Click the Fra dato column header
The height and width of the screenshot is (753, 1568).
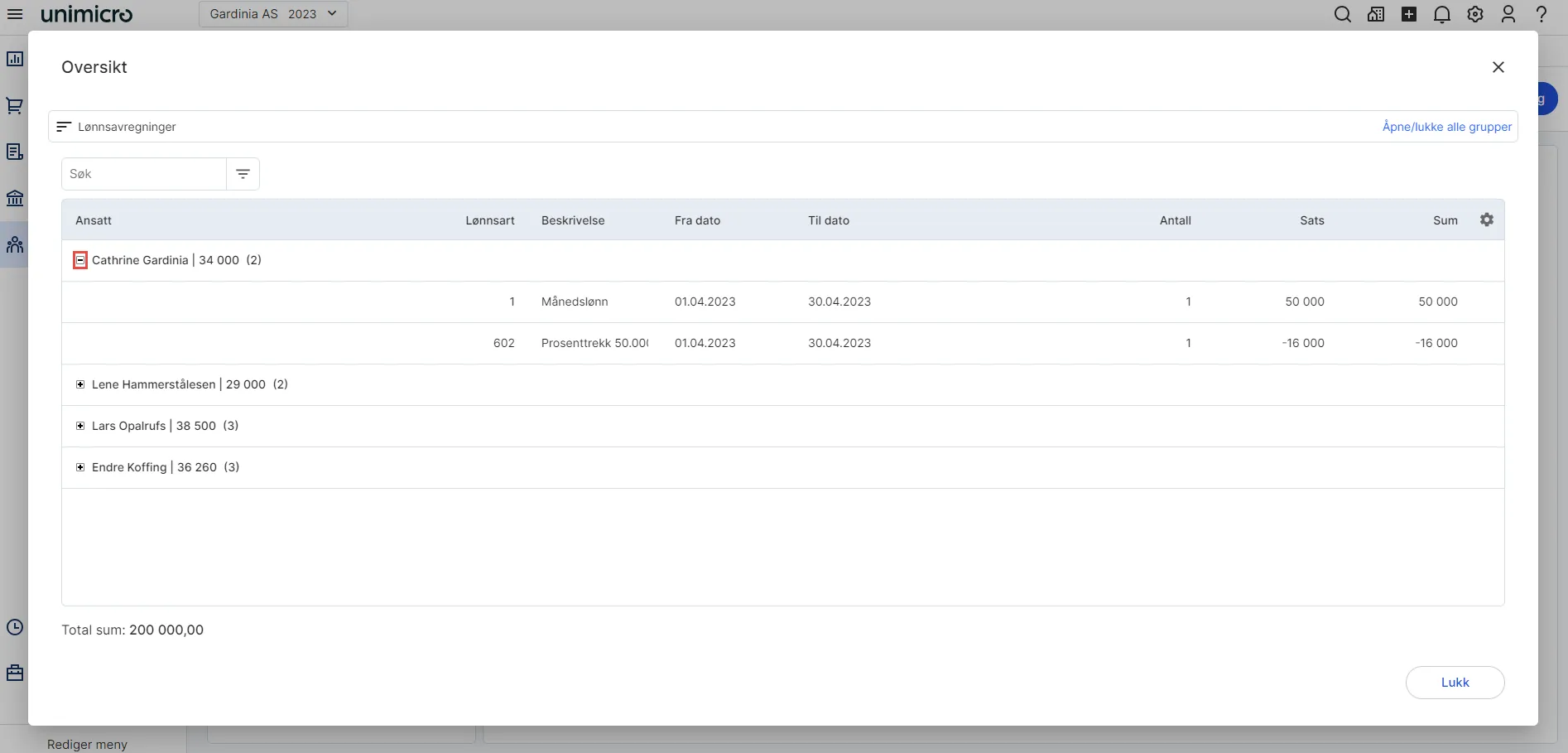tap(697, 220)
